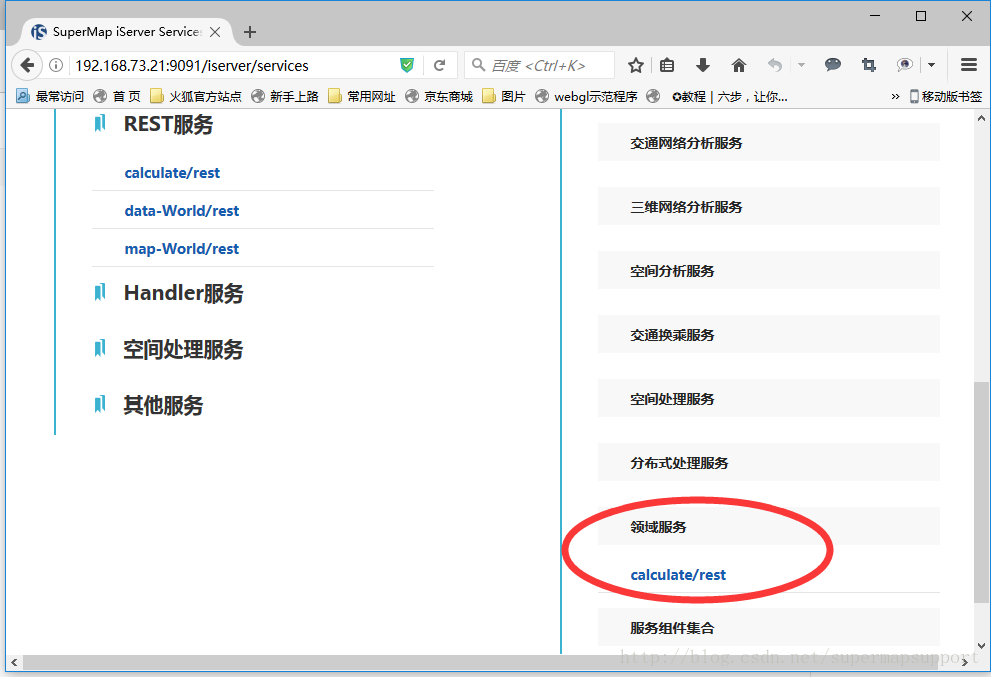Show more bookmarks chevron

coord(895,97)
